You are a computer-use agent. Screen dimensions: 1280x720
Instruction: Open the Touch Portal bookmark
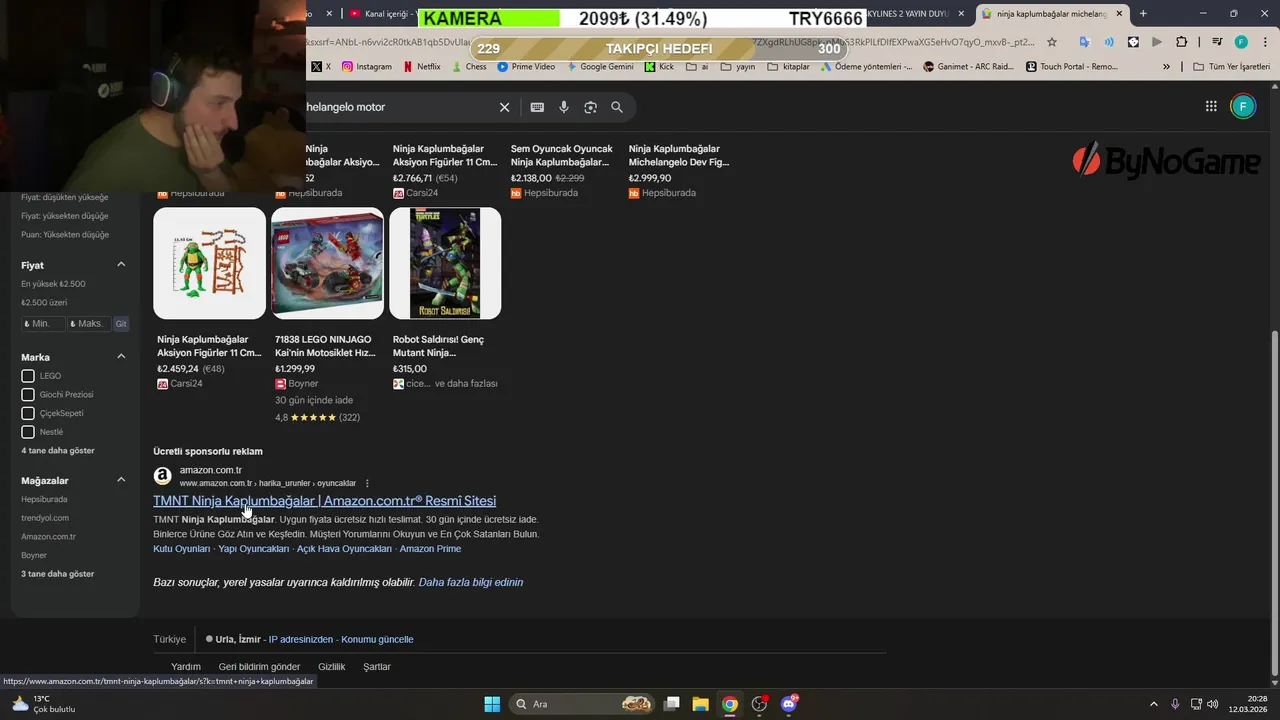[x=1072, y=67]
